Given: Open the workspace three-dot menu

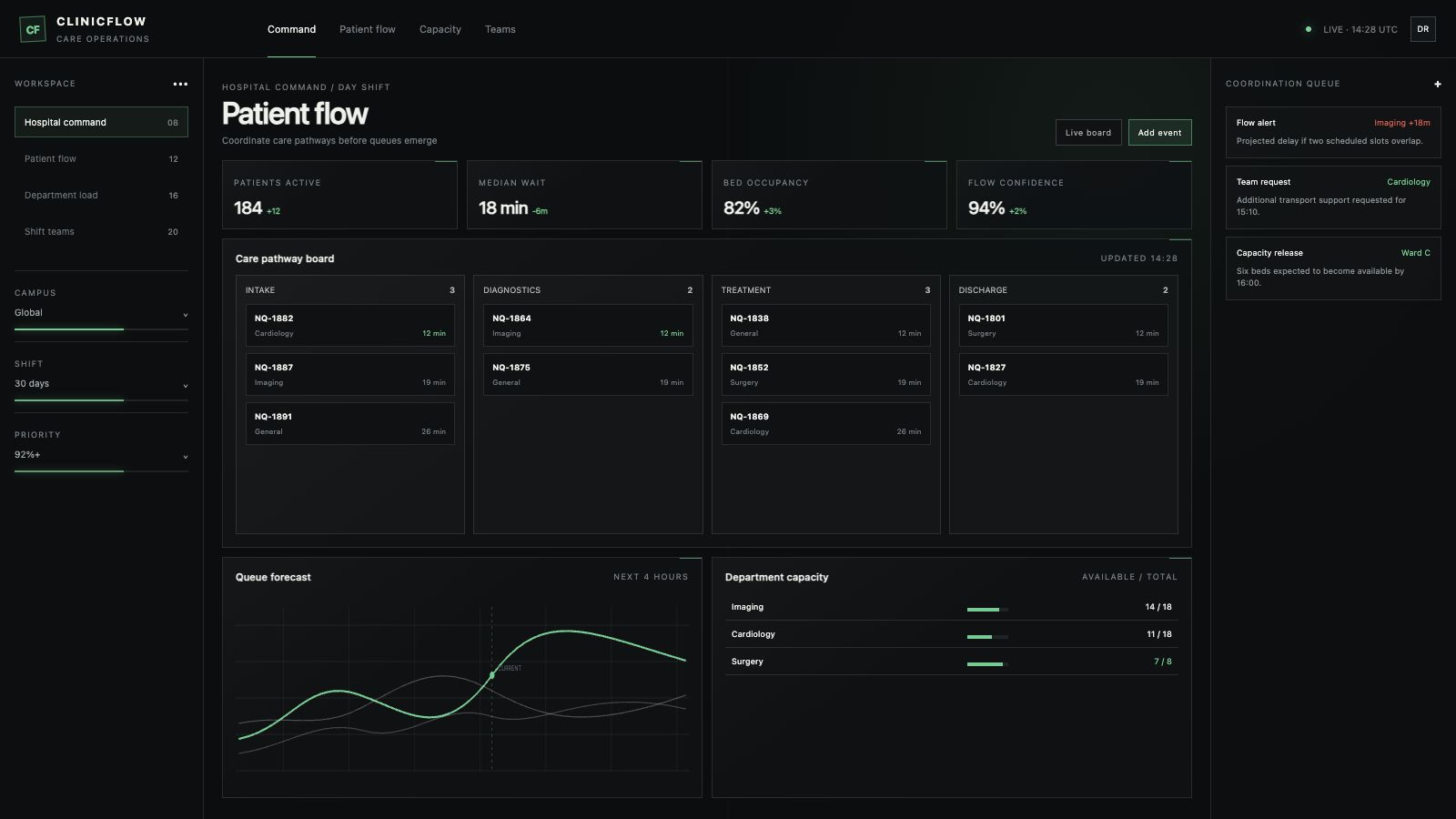Looking at the screenshot, I should coord(180,84).
